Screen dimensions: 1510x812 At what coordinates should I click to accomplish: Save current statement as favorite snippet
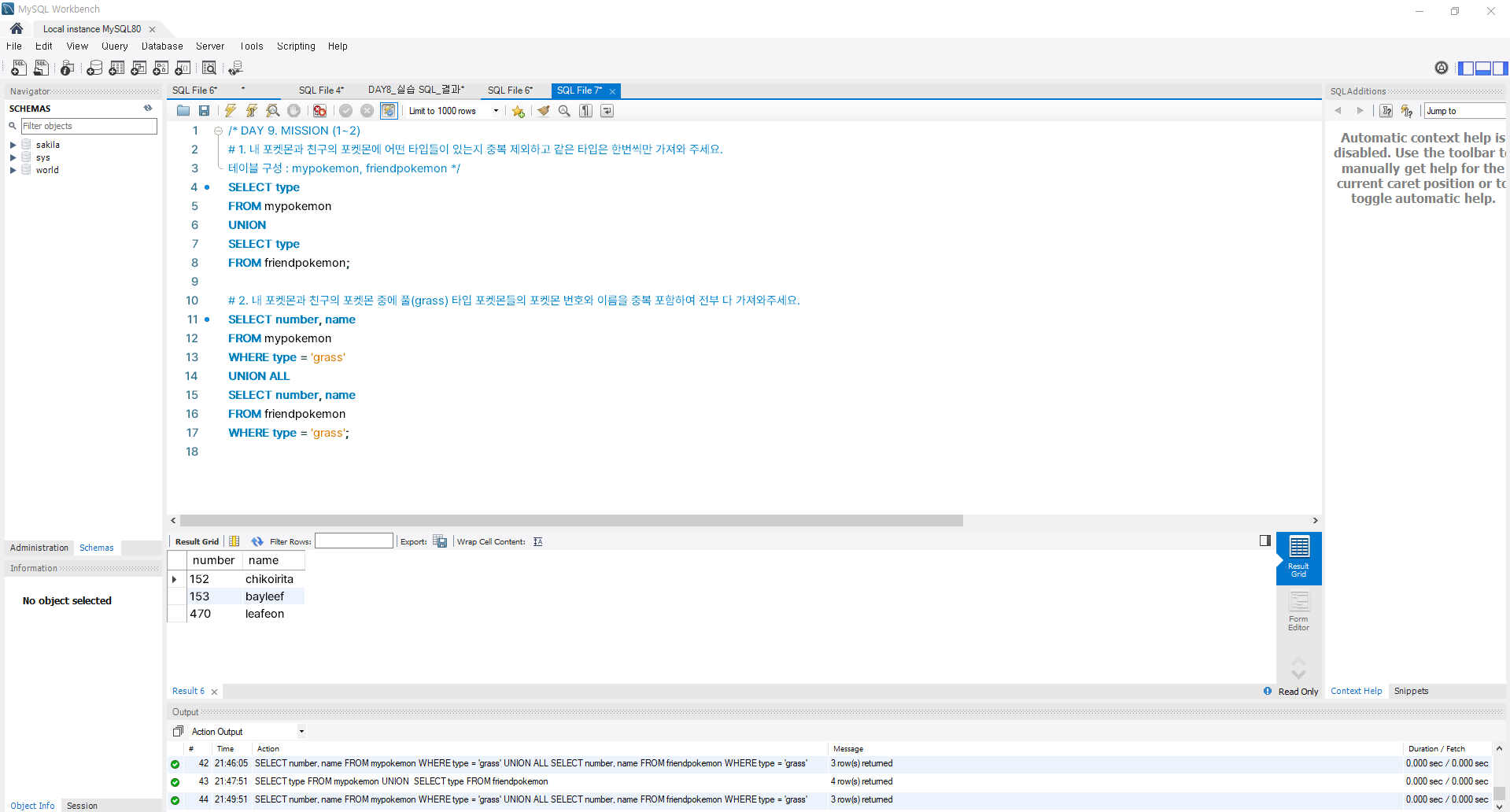(x=518, y=111)
